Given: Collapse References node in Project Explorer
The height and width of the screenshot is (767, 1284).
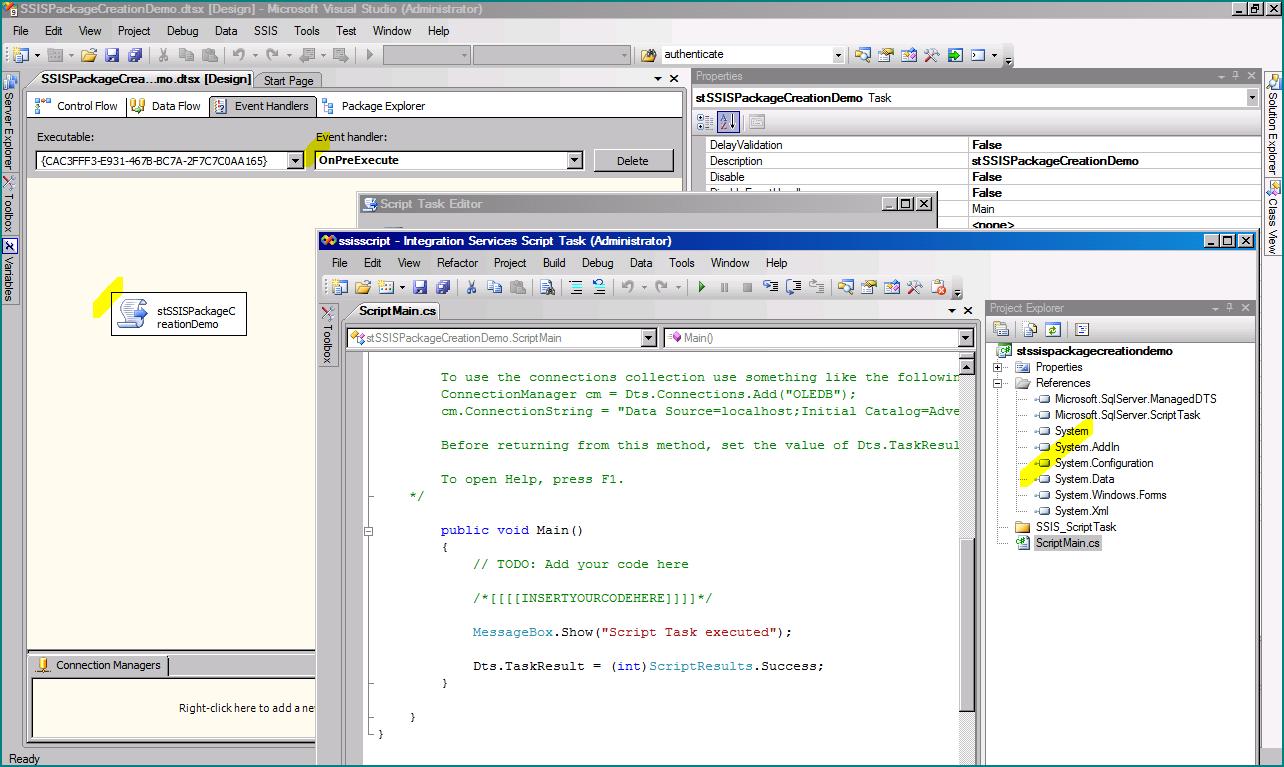Looking at the screenshot, I should click(997, 383).
